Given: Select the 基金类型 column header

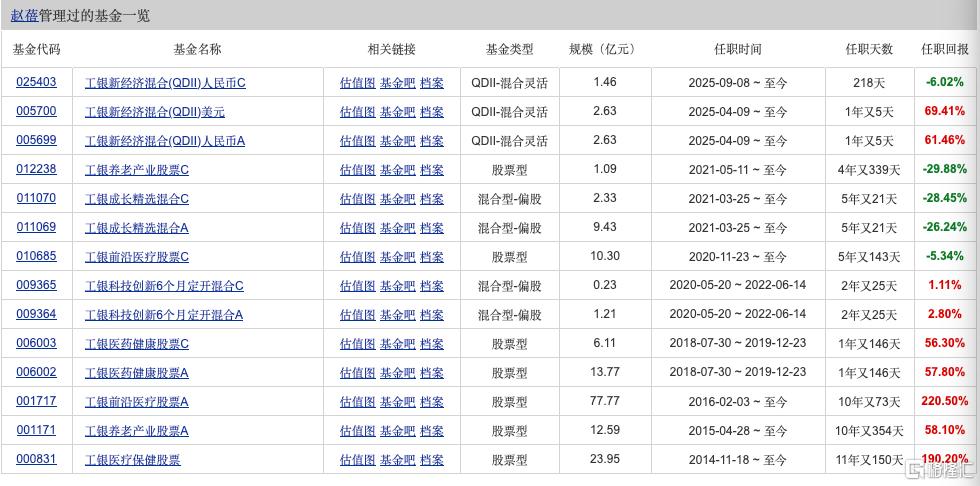Looking at the screenshot, I should coord(509,49).
